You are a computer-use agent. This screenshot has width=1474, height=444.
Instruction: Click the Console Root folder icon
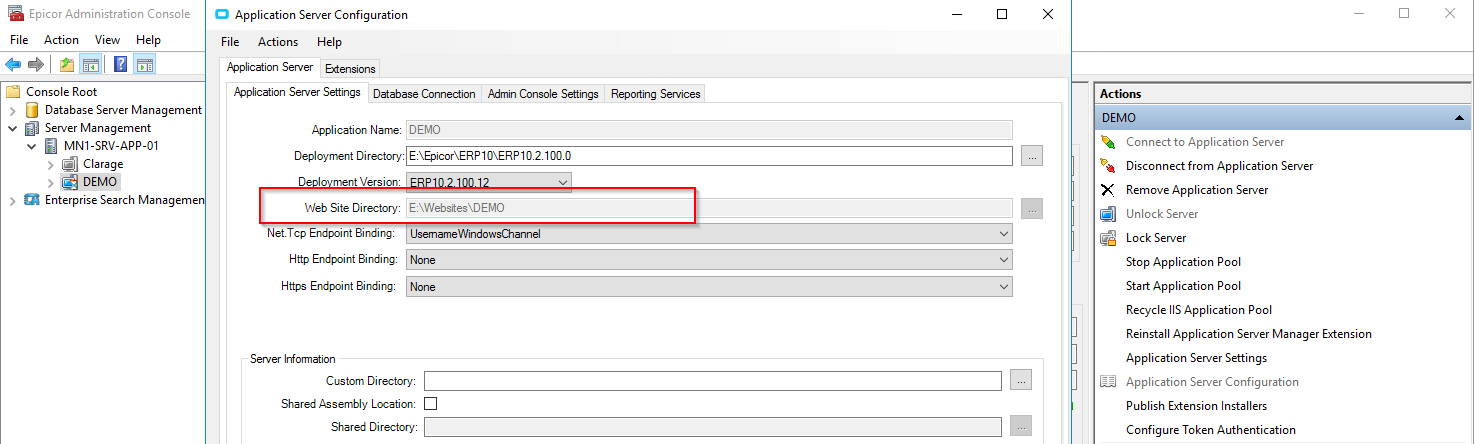[x=14, y=91]
